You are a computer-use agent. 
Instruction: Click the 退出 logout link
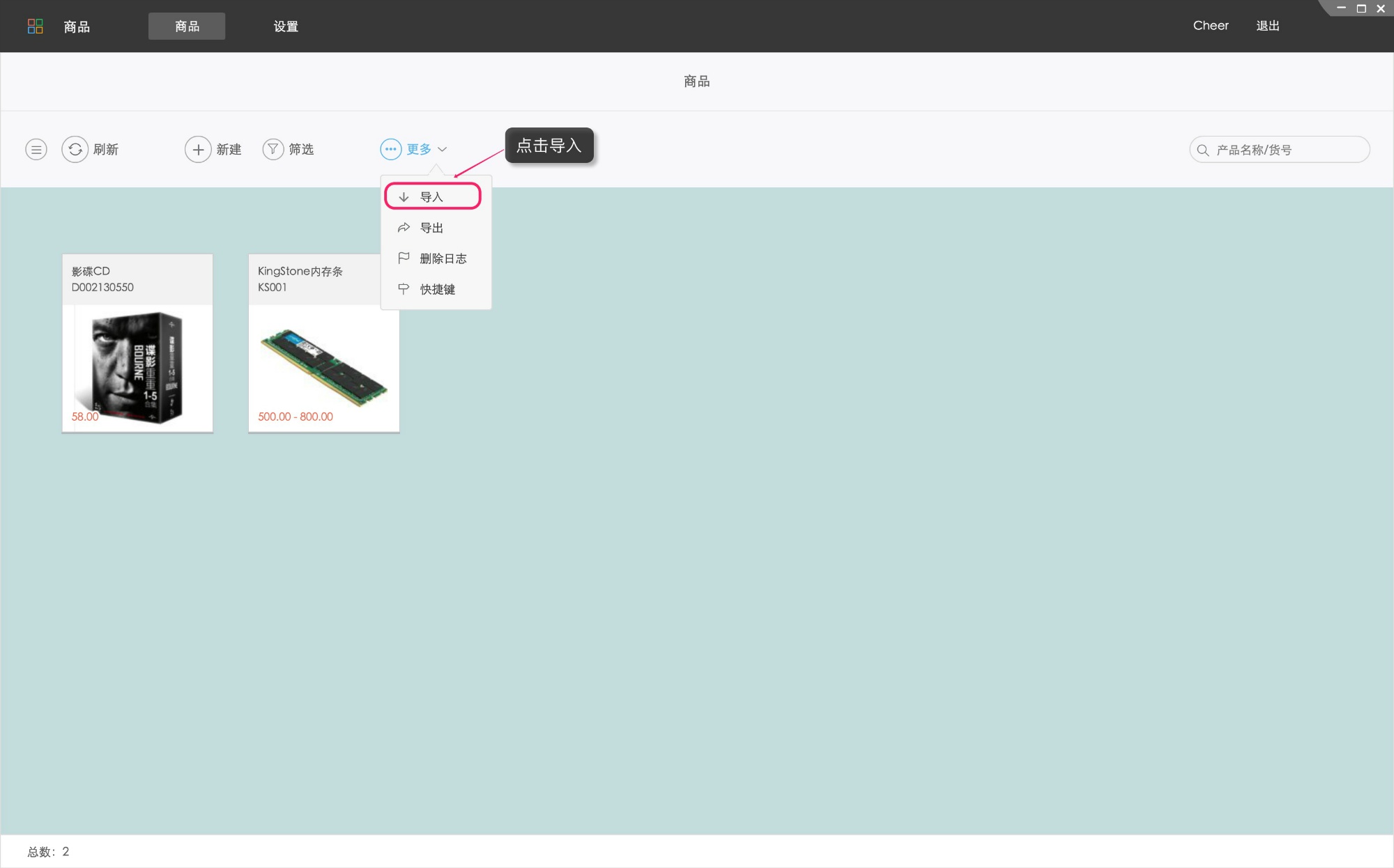pyautogui.click(x=1267, y=26)
